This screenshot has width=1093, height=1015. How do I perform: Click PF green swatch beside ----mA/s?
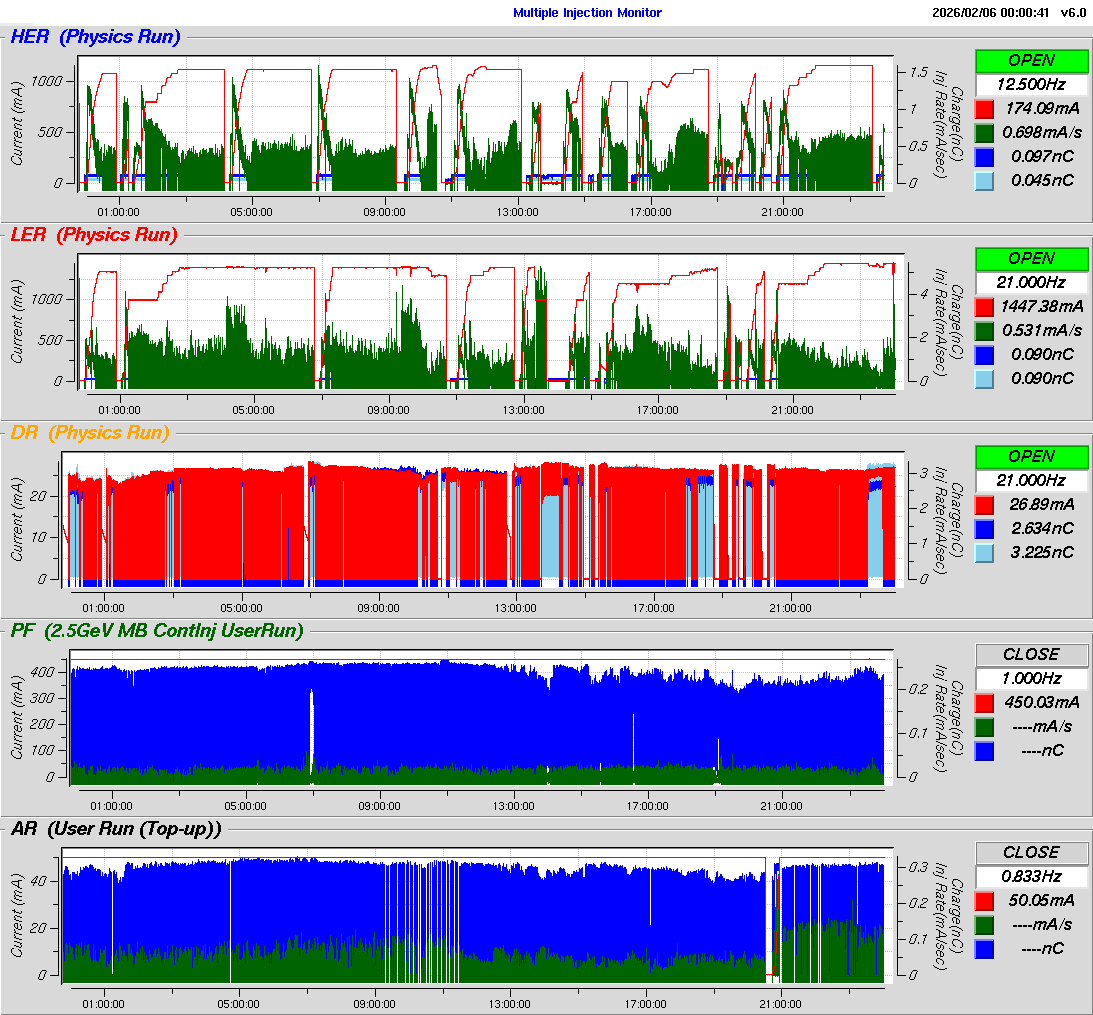984,727
